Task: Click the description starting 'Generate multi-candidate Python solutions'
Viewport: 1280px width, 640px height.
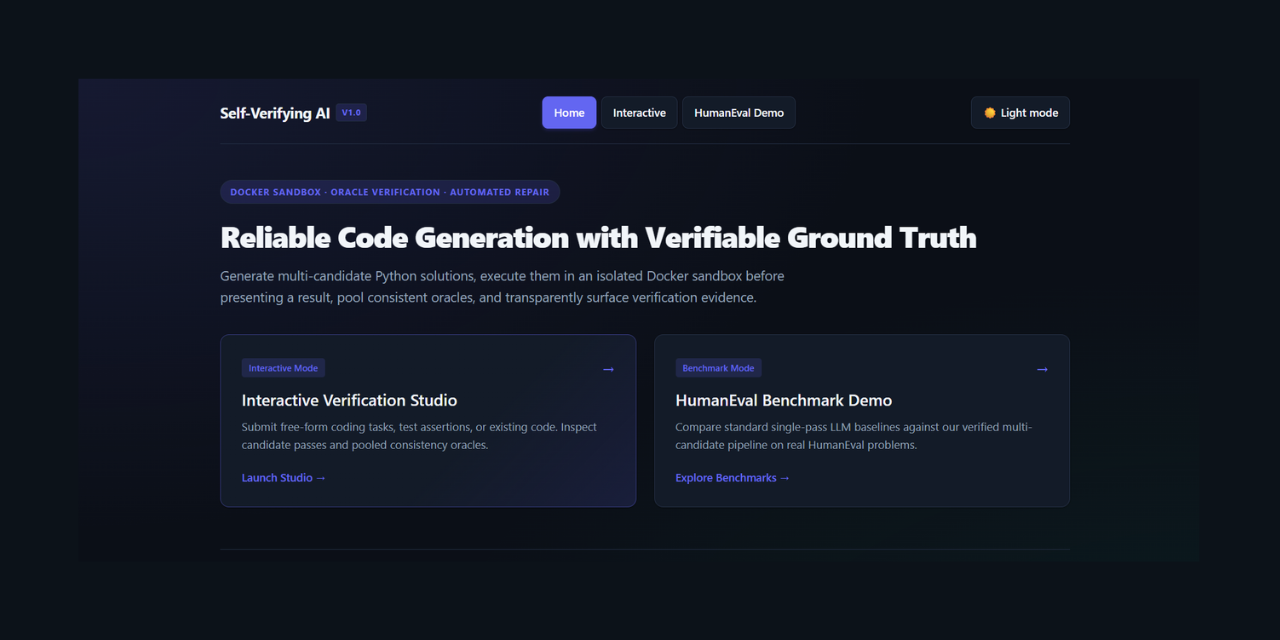Action: [502, 286]
